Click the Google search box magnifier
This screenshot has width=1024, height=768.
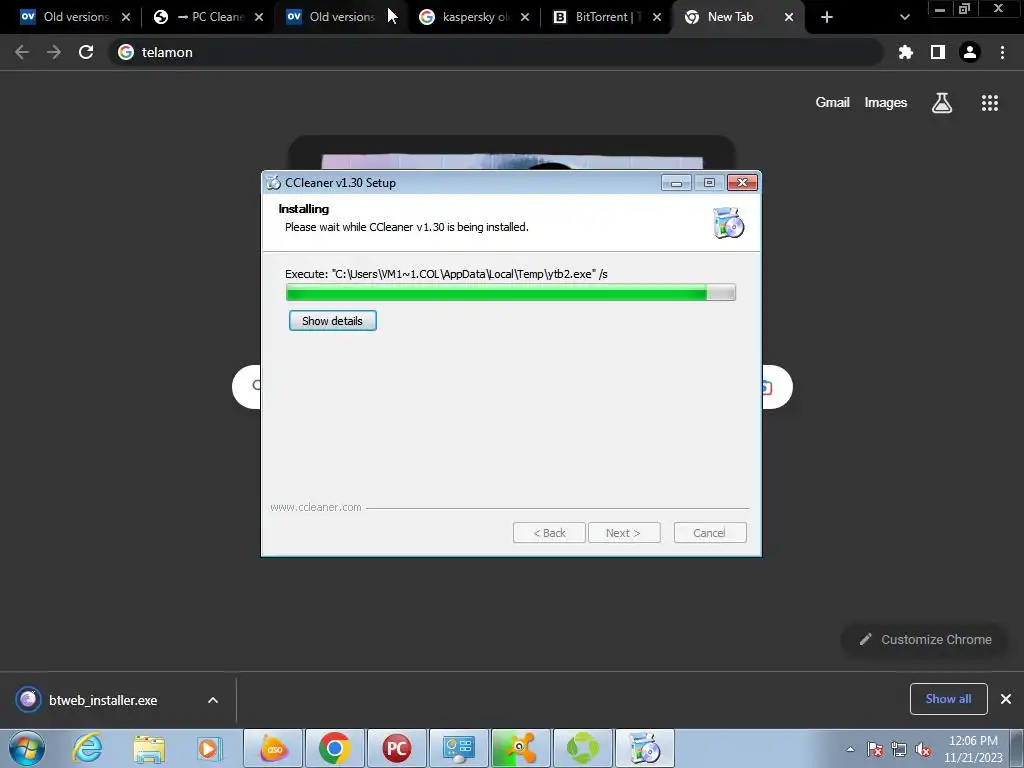tap(255, 385)
